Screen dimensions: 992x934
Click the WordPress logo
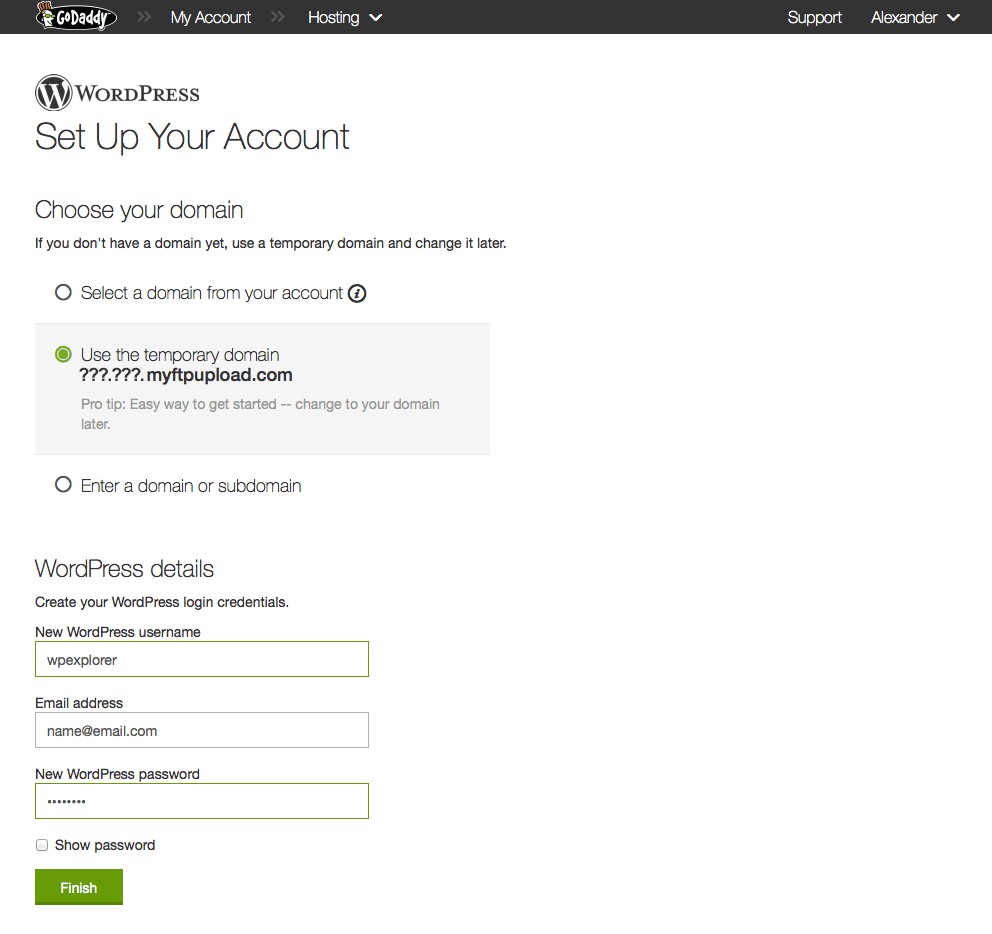click(117, 92)
